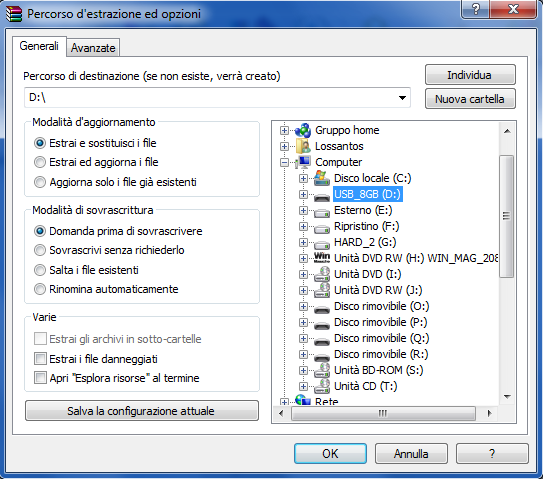
Task: Collapse the Computer tree node
Action: click(284, 162)
